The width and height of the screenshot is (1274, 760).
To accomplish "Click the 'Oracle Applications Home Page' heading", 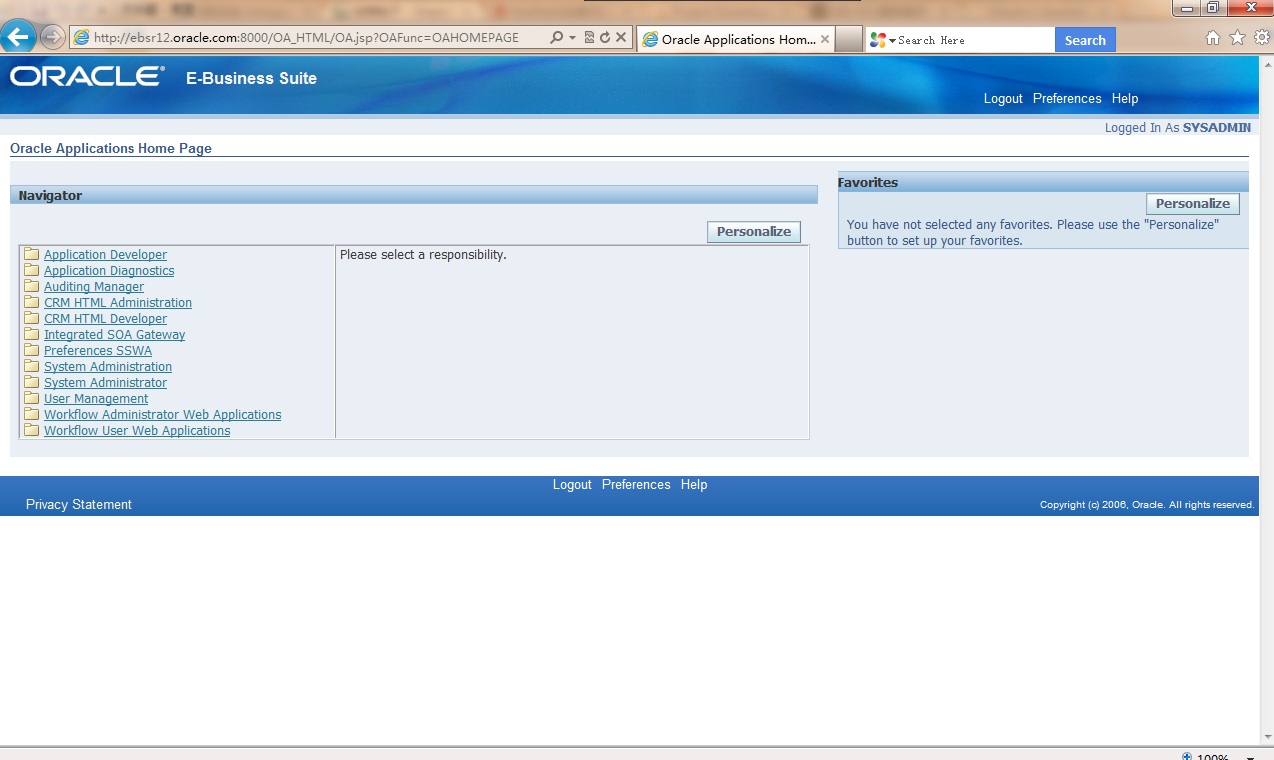I will (x=111, y=148).
